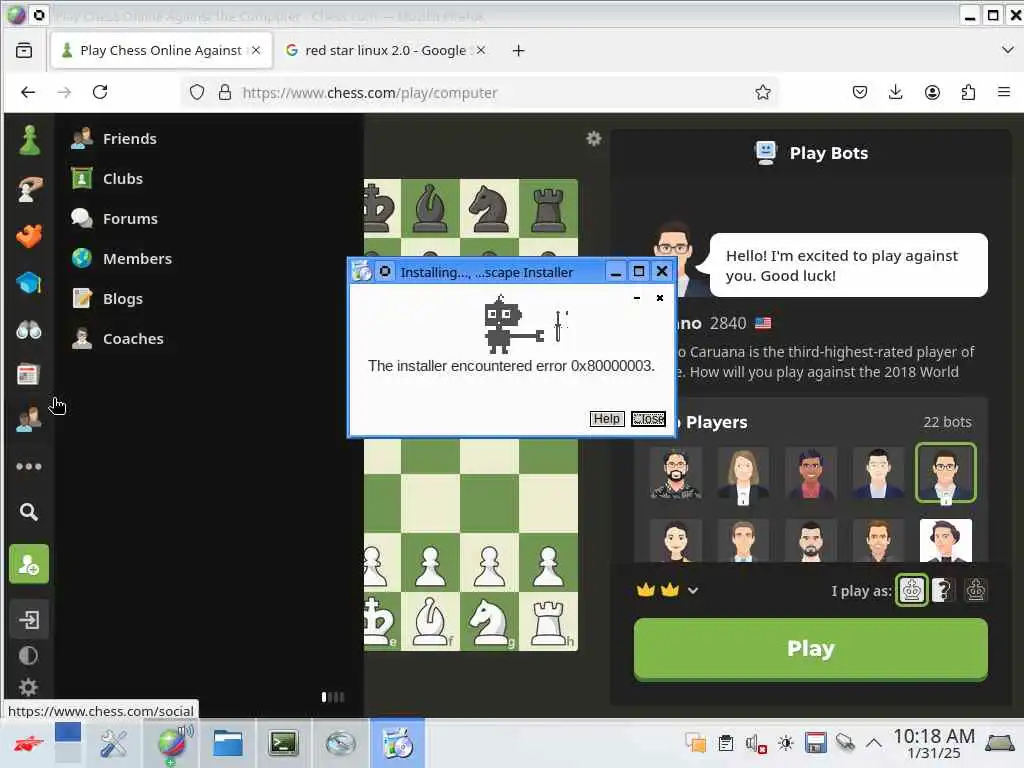Expand the crowns difficulty dropdown
Screen dimensions: 1024x768
[x=693, y=590]
